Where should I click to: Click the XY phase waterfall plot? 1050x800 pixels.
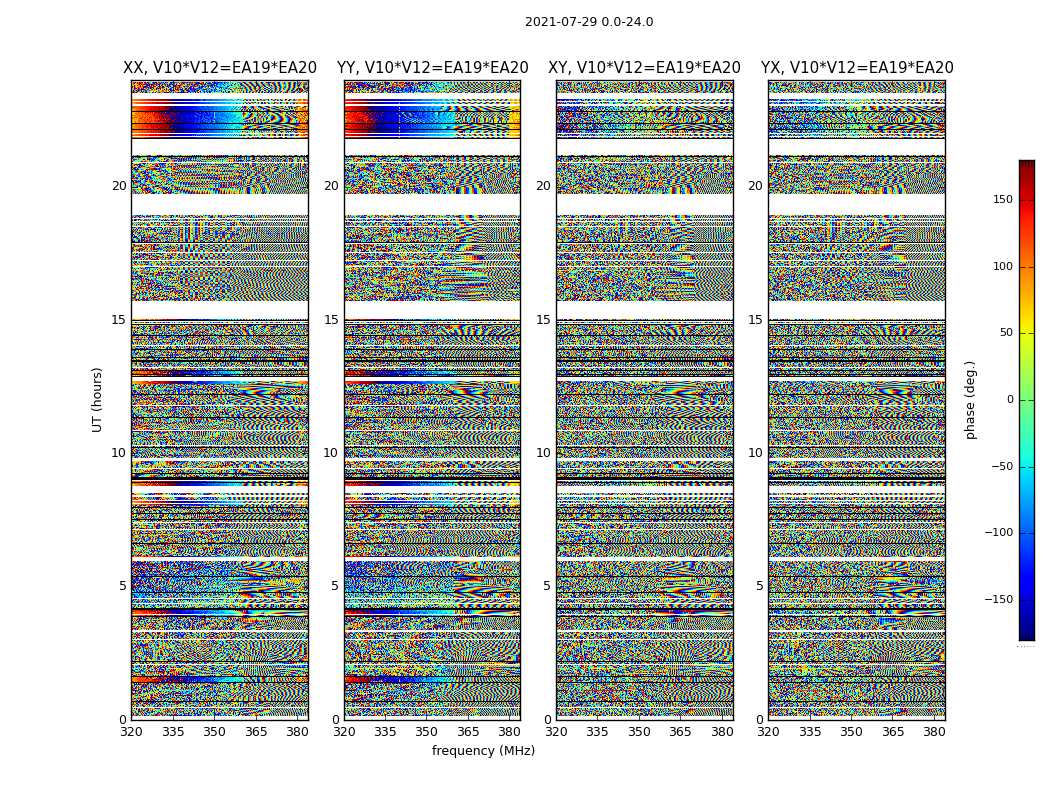point(645,400)
